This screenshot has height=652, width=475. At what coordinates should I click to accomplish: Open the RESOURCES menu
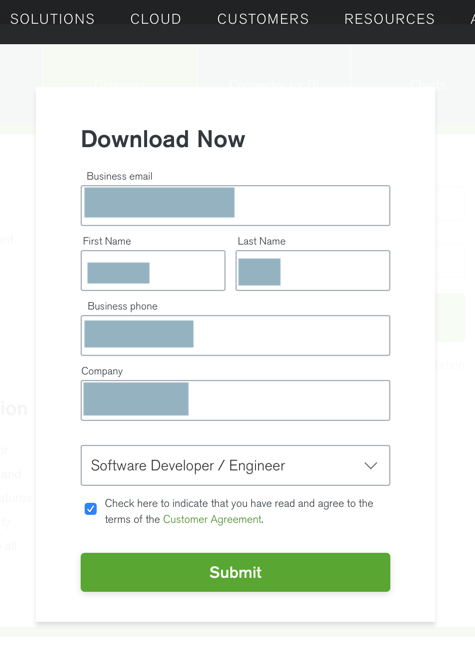pos(389,19)
